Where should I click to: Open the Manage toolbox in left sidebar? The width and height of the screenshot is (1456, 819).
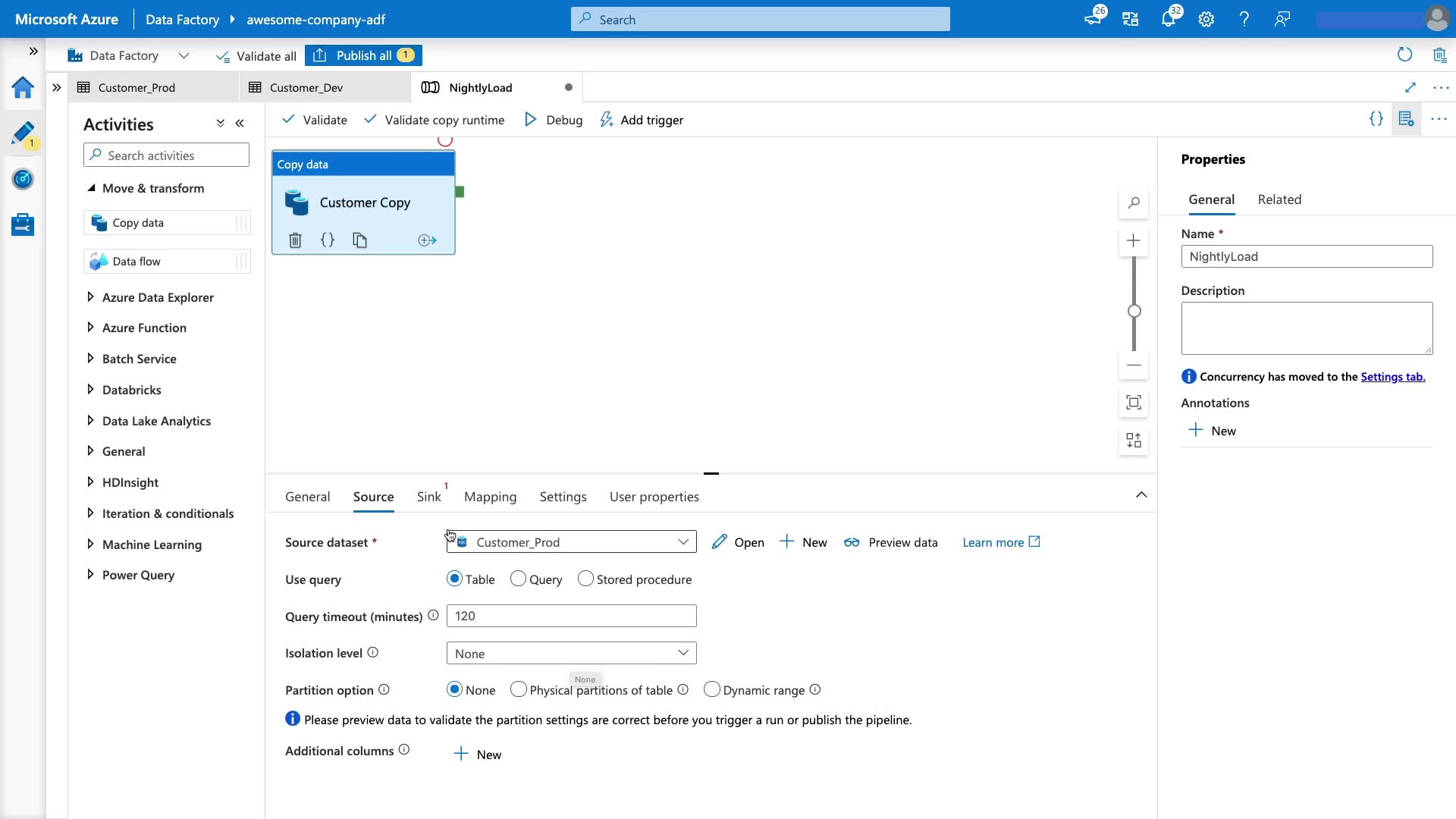coord(23,224)
